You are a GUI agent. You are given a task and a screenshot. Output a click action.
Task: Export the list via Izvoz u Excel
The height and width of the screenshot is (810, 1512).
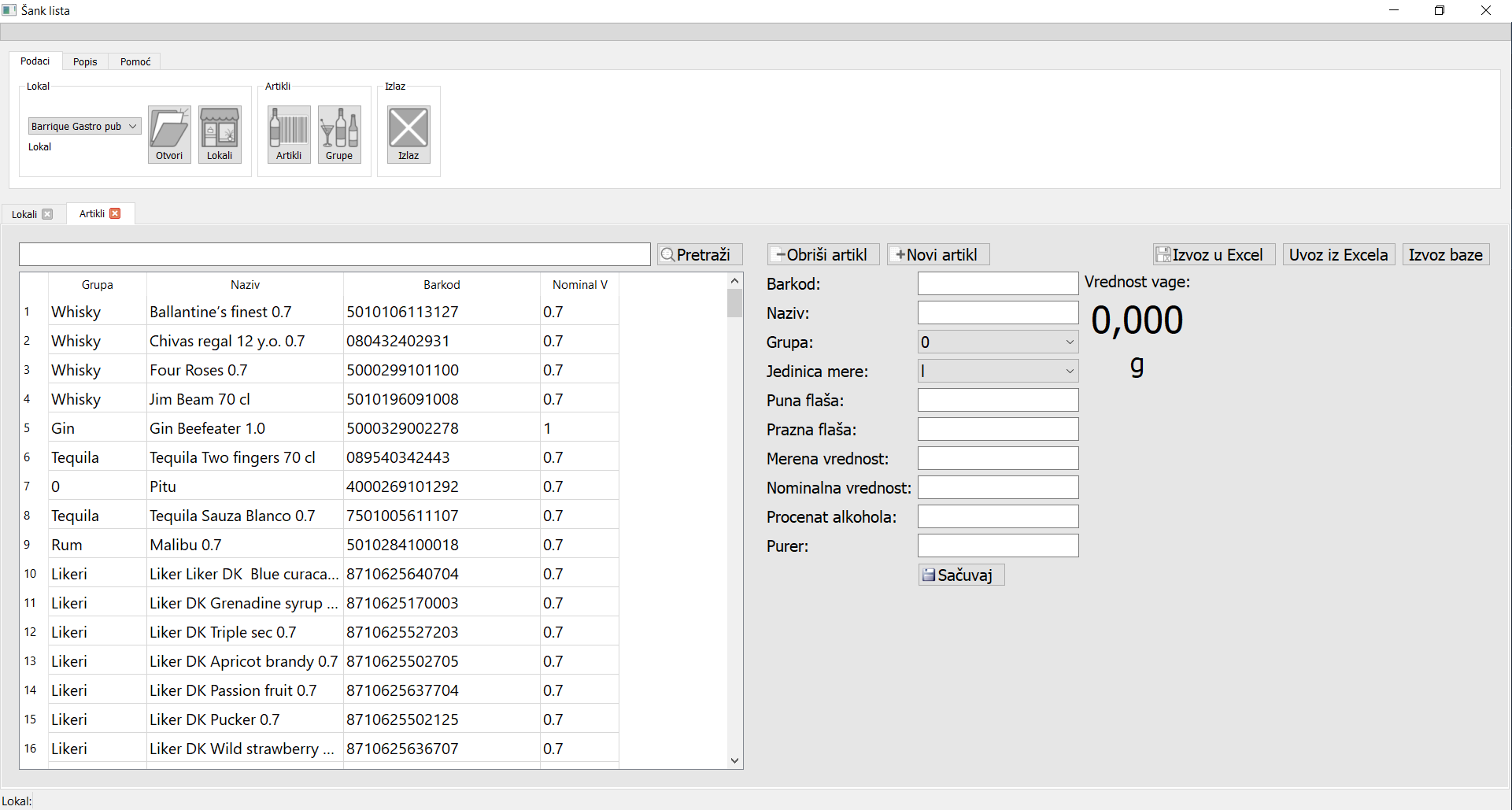point(1214,254)
